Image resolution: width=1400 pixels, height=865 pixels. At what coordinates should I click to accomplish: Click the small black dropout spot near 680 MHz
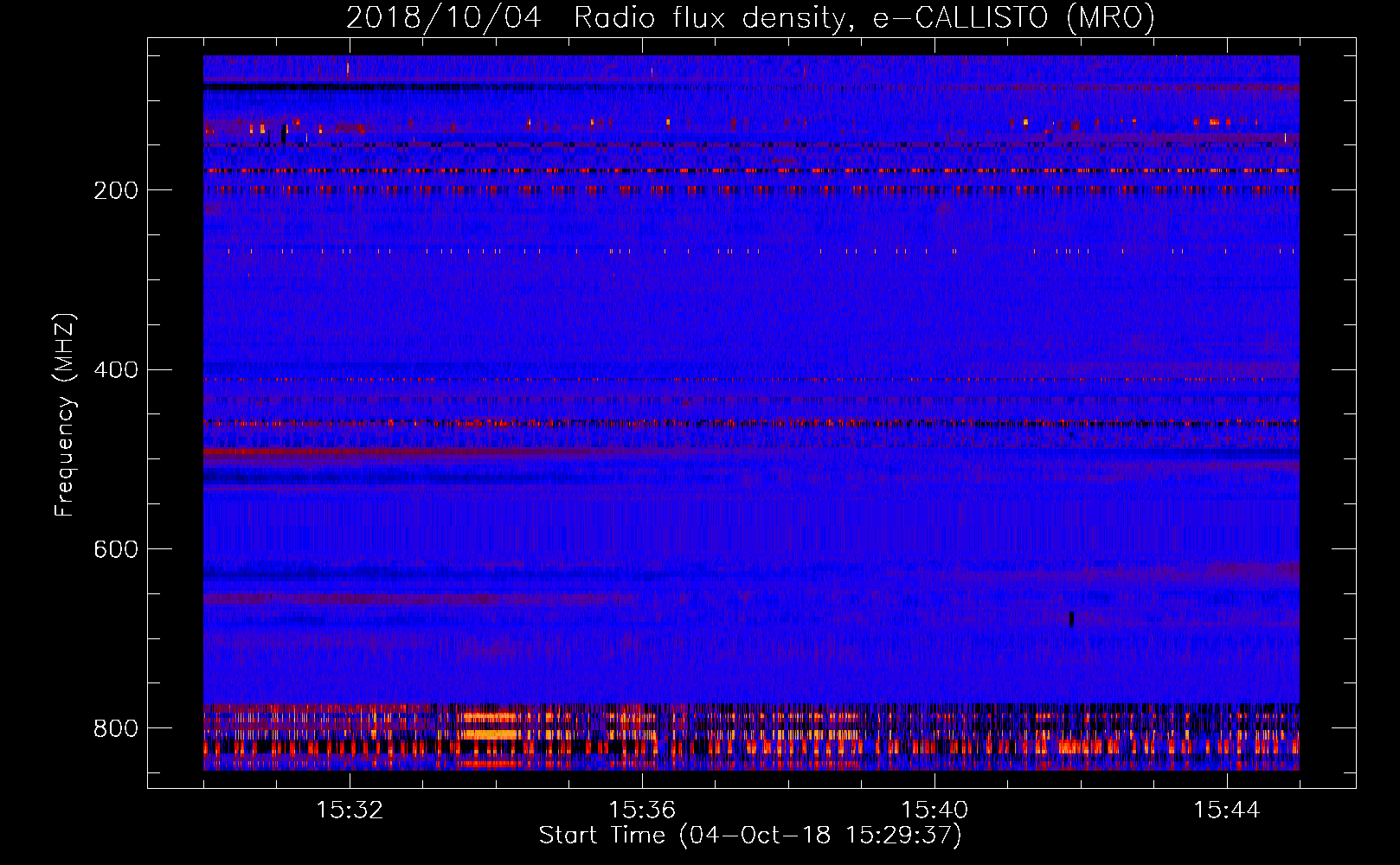pyautogui.click(x=1071, y=618)
